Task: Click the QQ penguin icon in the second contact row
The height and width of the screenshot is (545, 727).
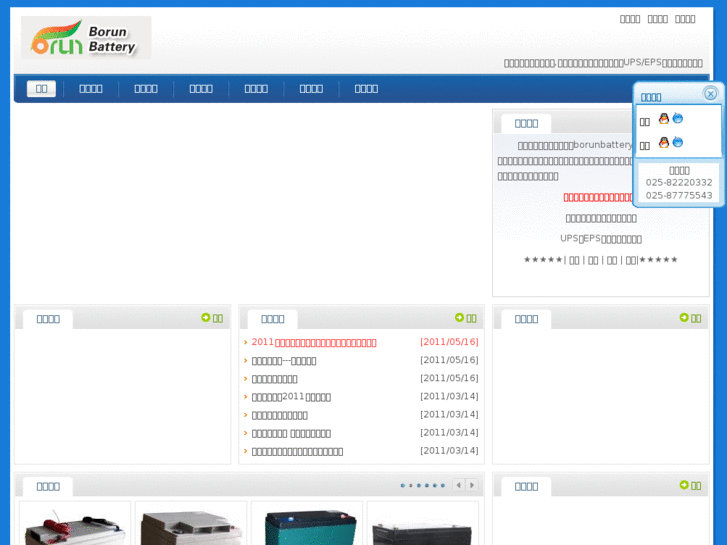Action: point(663,142)
